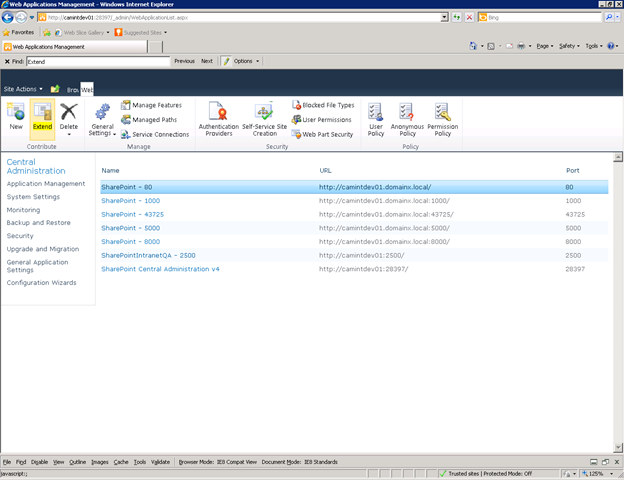Screen dimensions: 624x480
Task: Click the Delete web application icon
Action: [69, 111]
